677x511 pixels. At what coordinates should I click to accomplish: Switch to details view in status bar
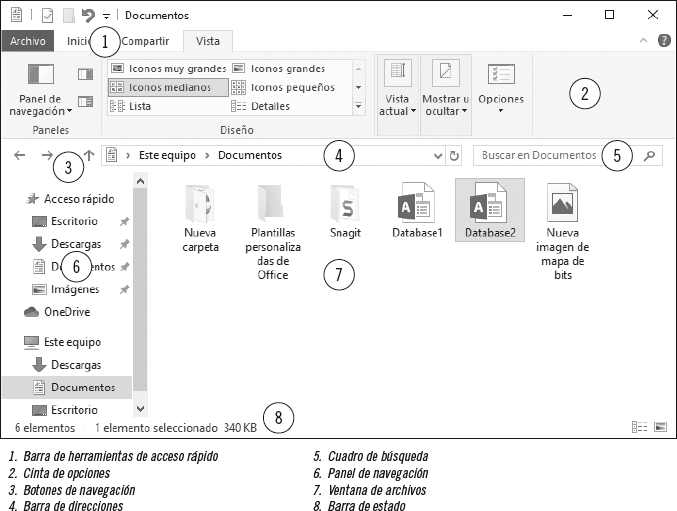(x=640, y=427)
